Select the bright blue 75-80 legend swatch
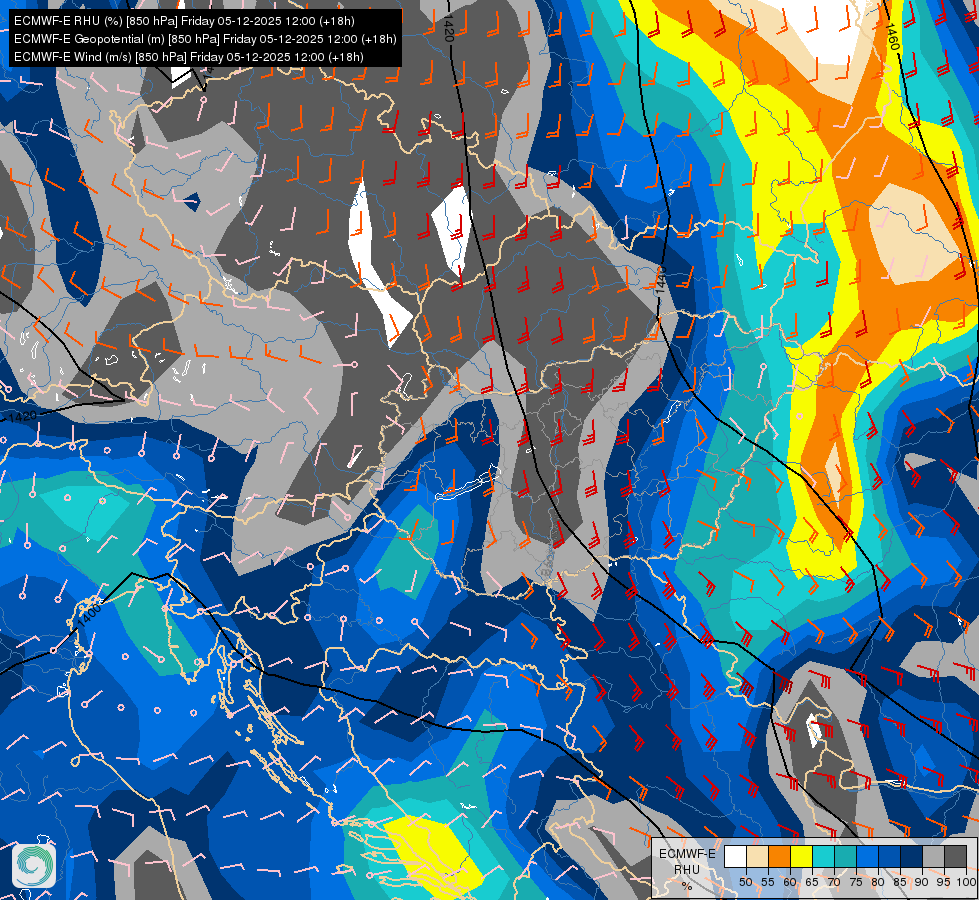Viewport: 979px width, 900px height. pos(868,856)
